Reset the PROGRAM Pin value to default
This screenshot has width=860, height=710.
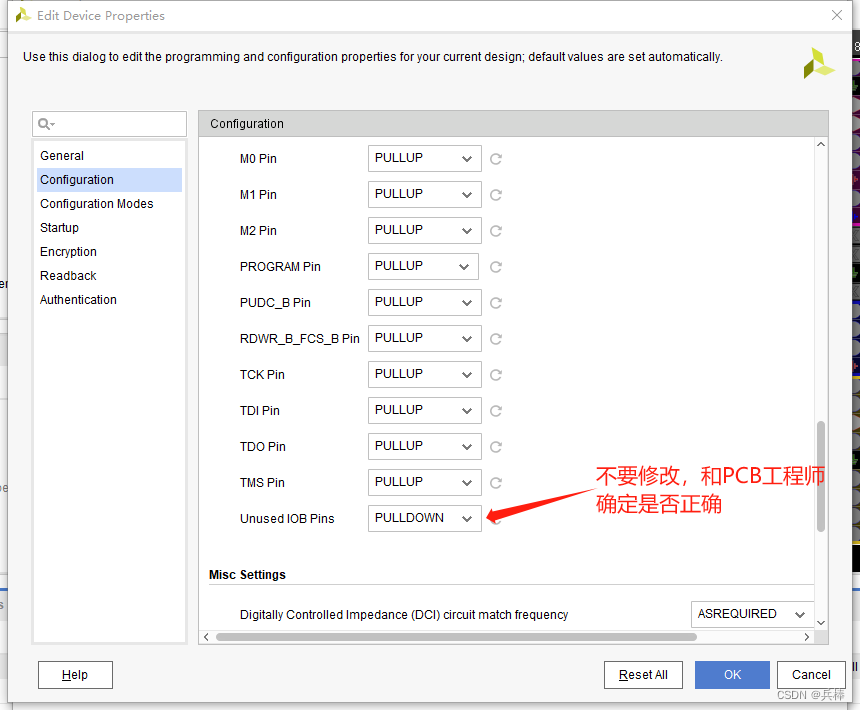496,267
